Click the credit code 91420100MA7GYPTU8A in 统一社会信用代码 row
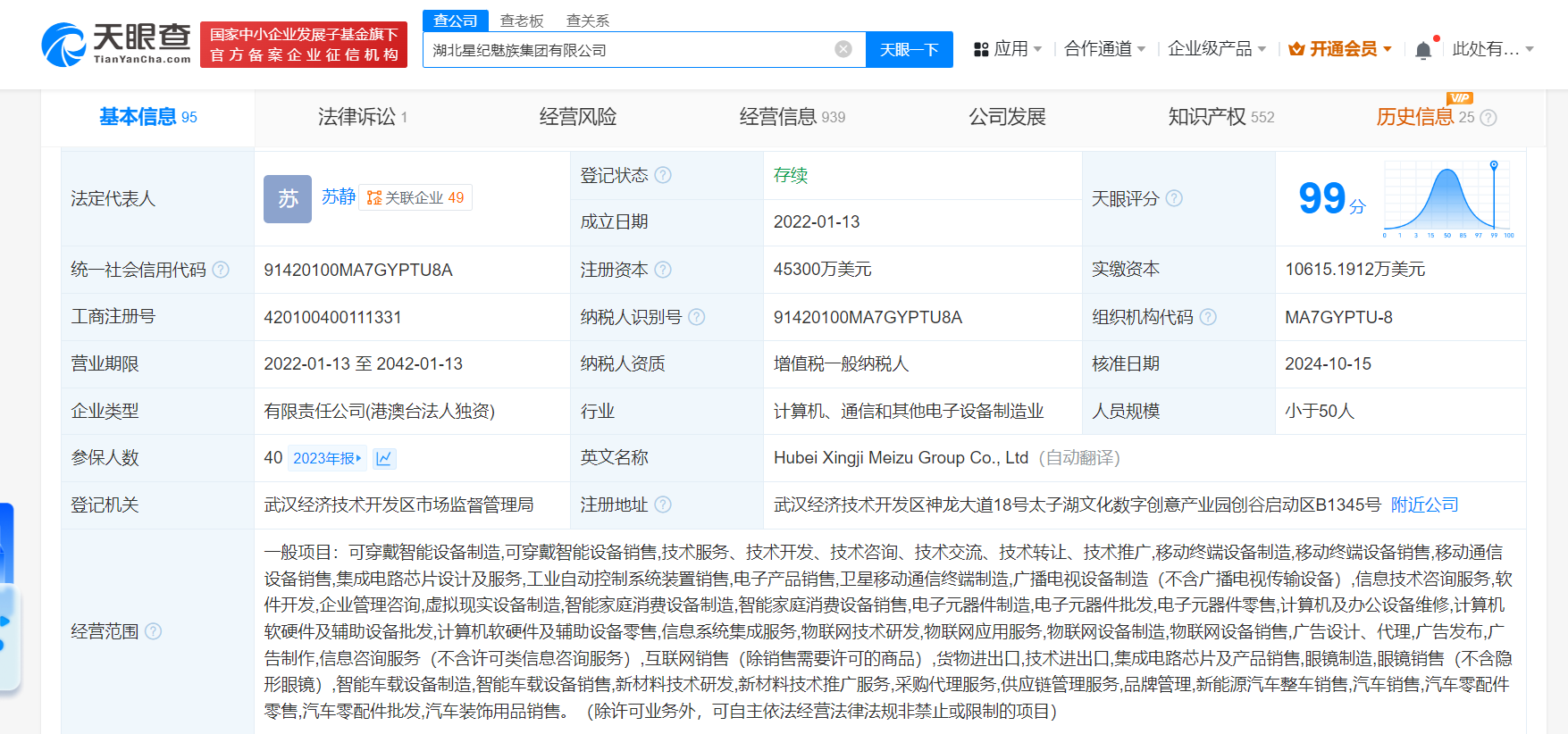The image size is (1568, 734). click(358, 270)
